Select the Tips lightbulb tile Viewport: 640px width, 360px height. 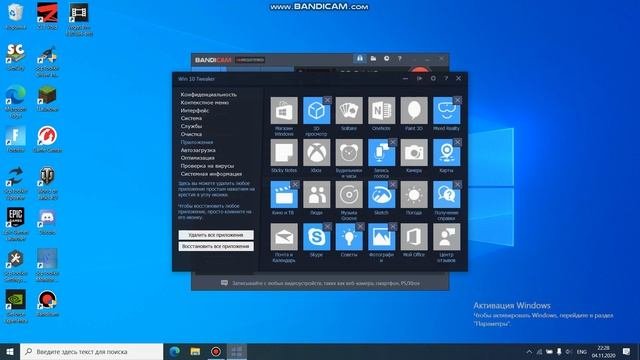[349, 237]
